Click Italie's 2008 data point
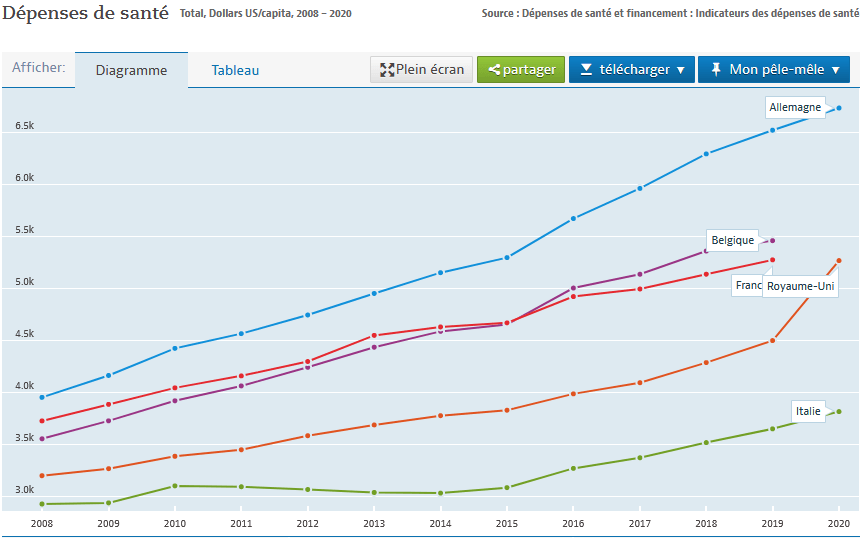The height and width of the screenshot is (538, 868). tap(42, 504)
